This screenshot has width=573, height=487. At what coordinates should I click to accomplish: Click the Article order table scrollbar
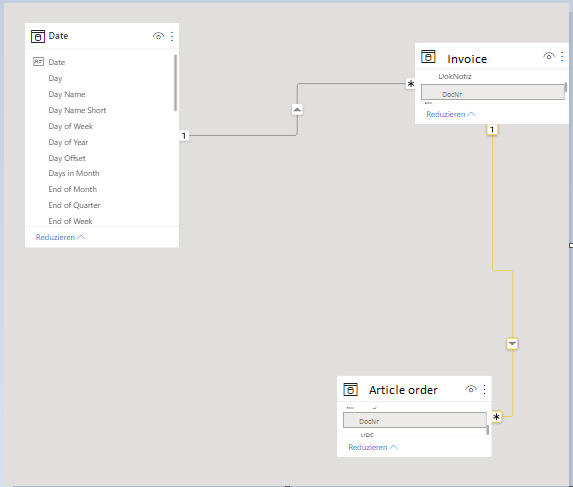click(487, 430)
